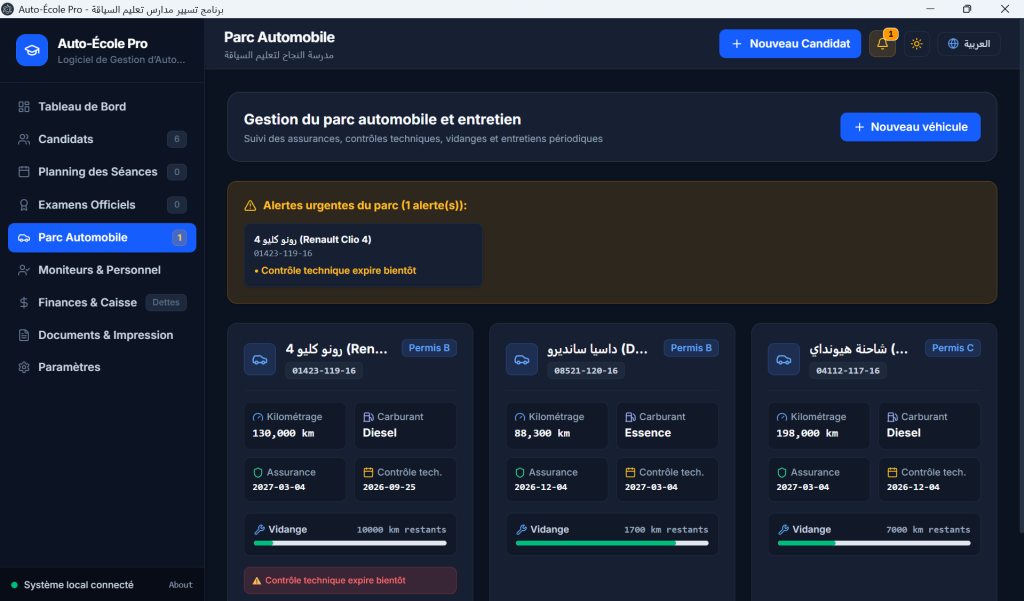Click plate number 08521-120-16
The width and height of the screenshot is (1024, 601).
(x=586, y=370)
